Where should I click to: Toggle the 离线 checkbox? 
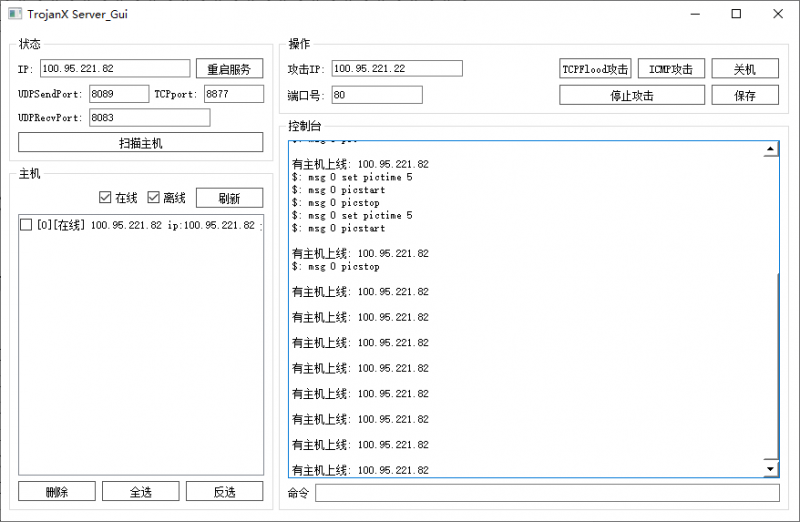pos(153,197)
